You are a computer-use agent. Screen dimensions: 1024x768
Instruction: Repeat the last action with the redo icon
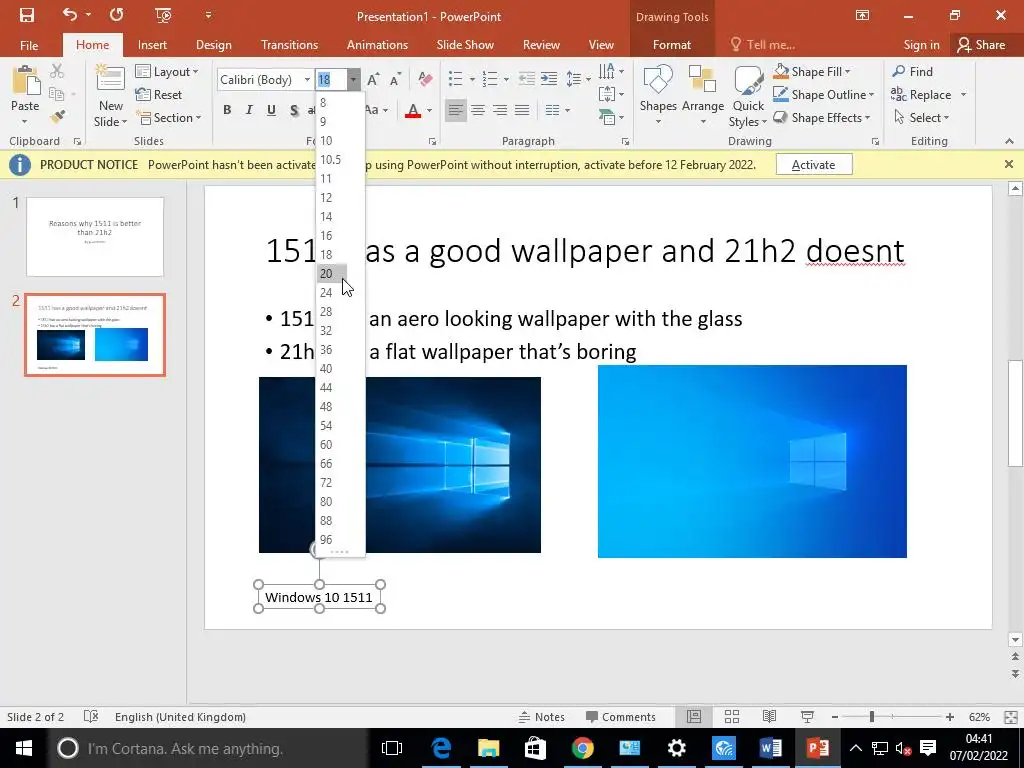pyautogui.click(x=117, y=14)
